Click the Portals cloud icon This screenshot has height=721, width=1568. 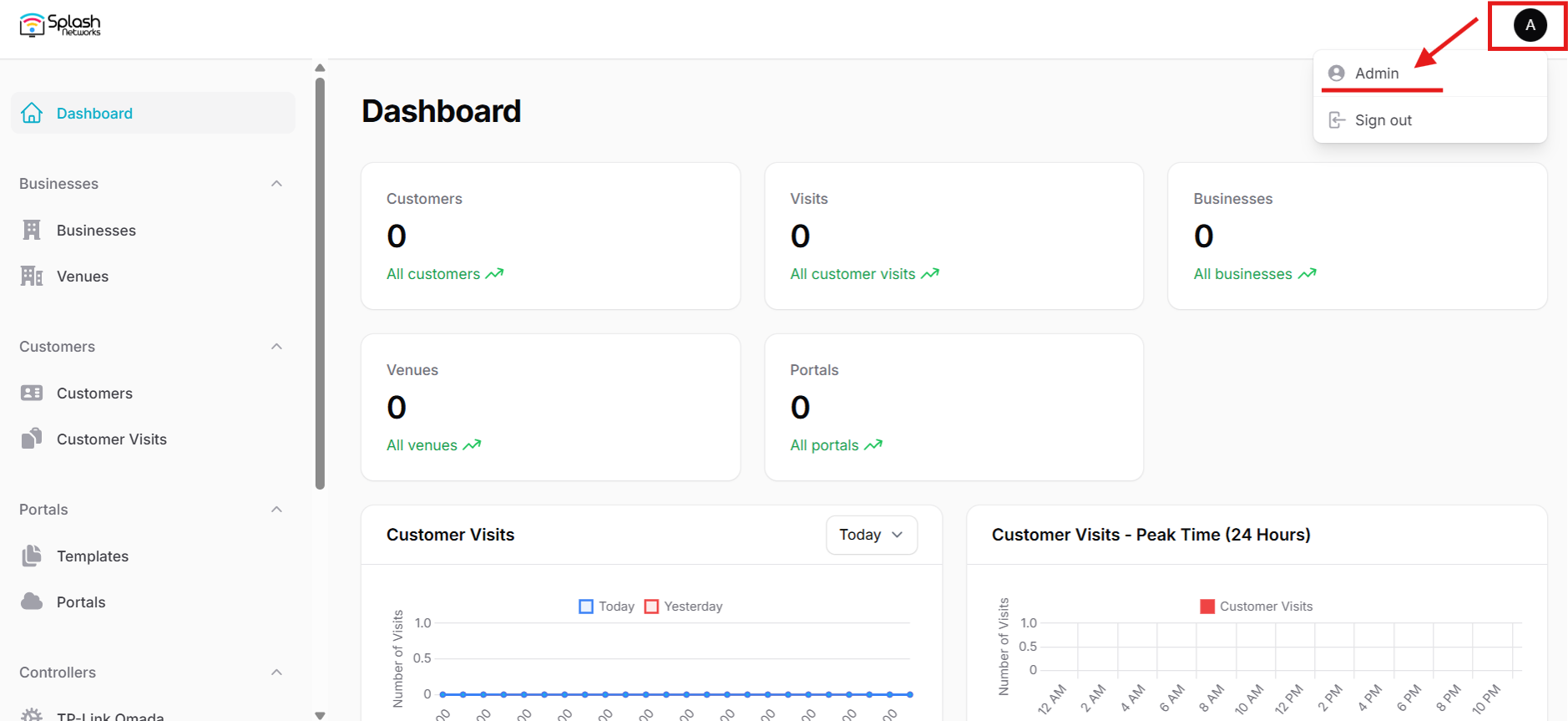click(x=32, y=602)
